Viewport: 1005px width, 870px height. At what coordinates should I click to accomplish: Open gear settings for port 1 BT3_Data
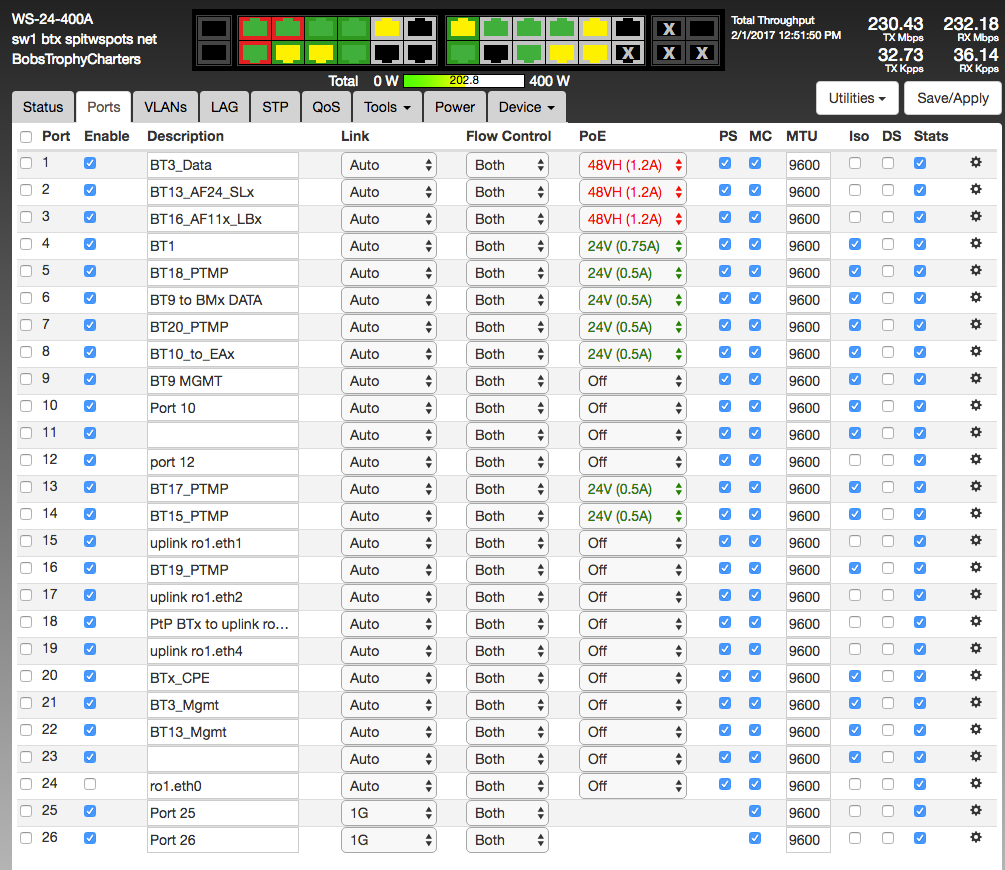coord(976,163)
